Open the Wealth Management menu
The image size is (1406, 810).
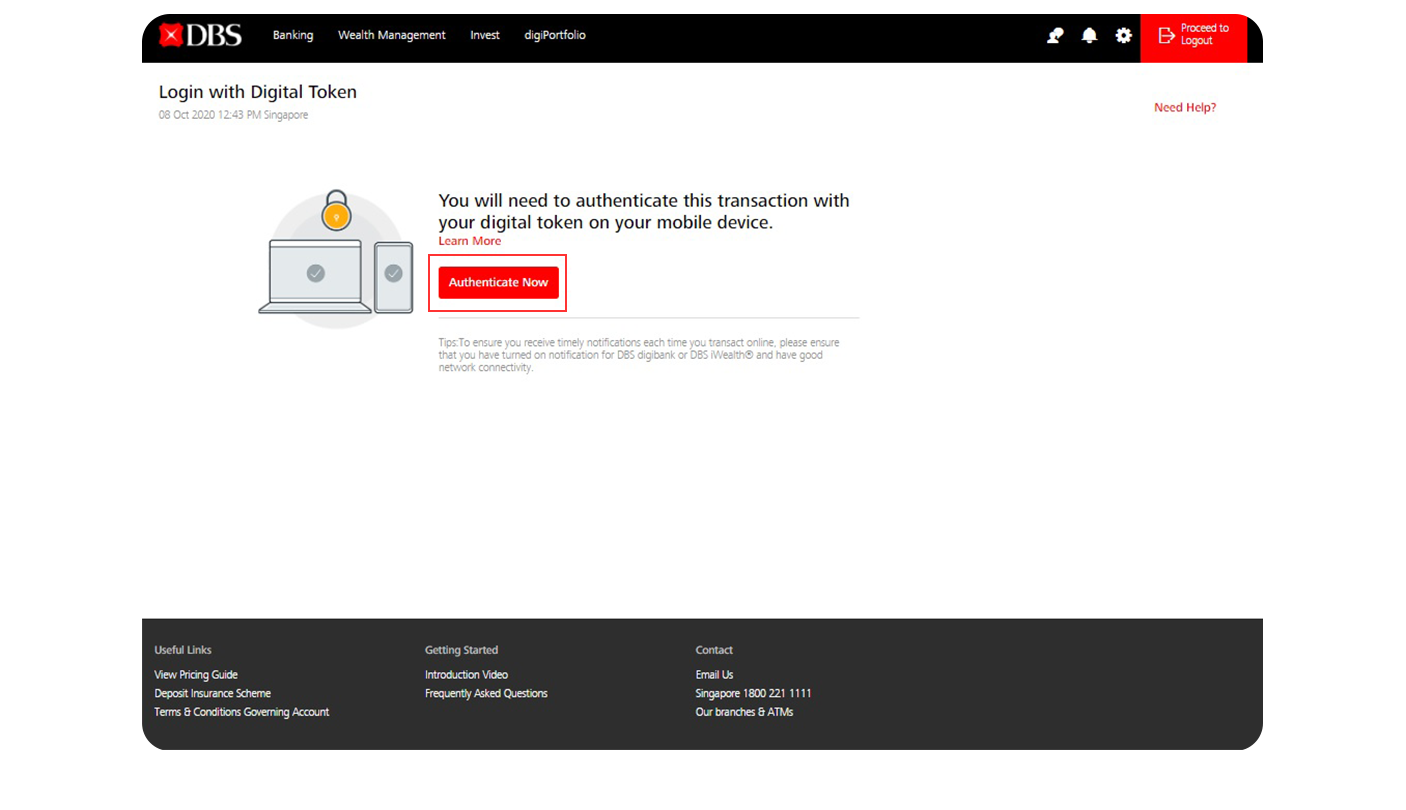(x=392, y=35)
